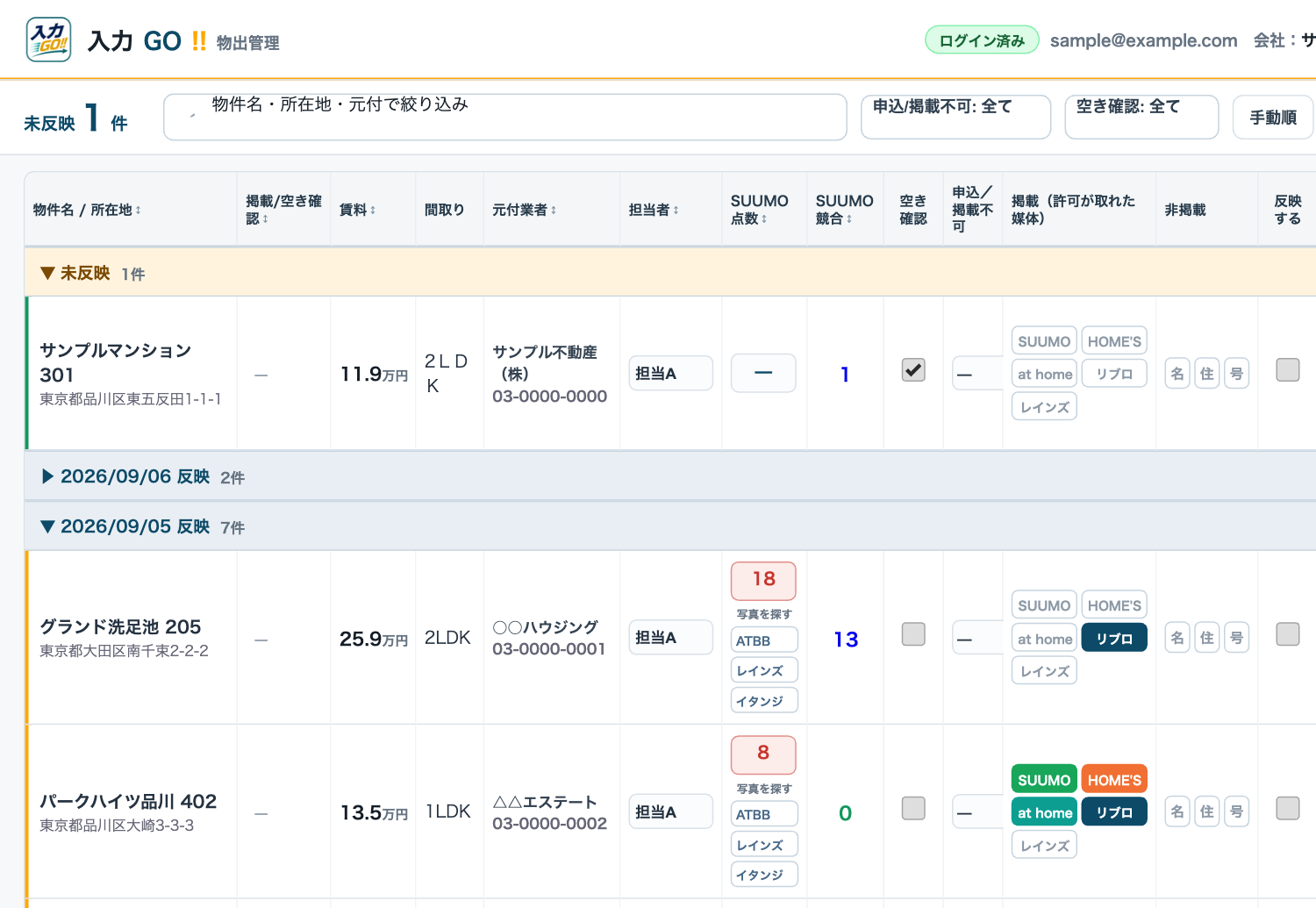
Task: Click ATBB photo search for グランド洗足池
Action: [x=764, y=640]
